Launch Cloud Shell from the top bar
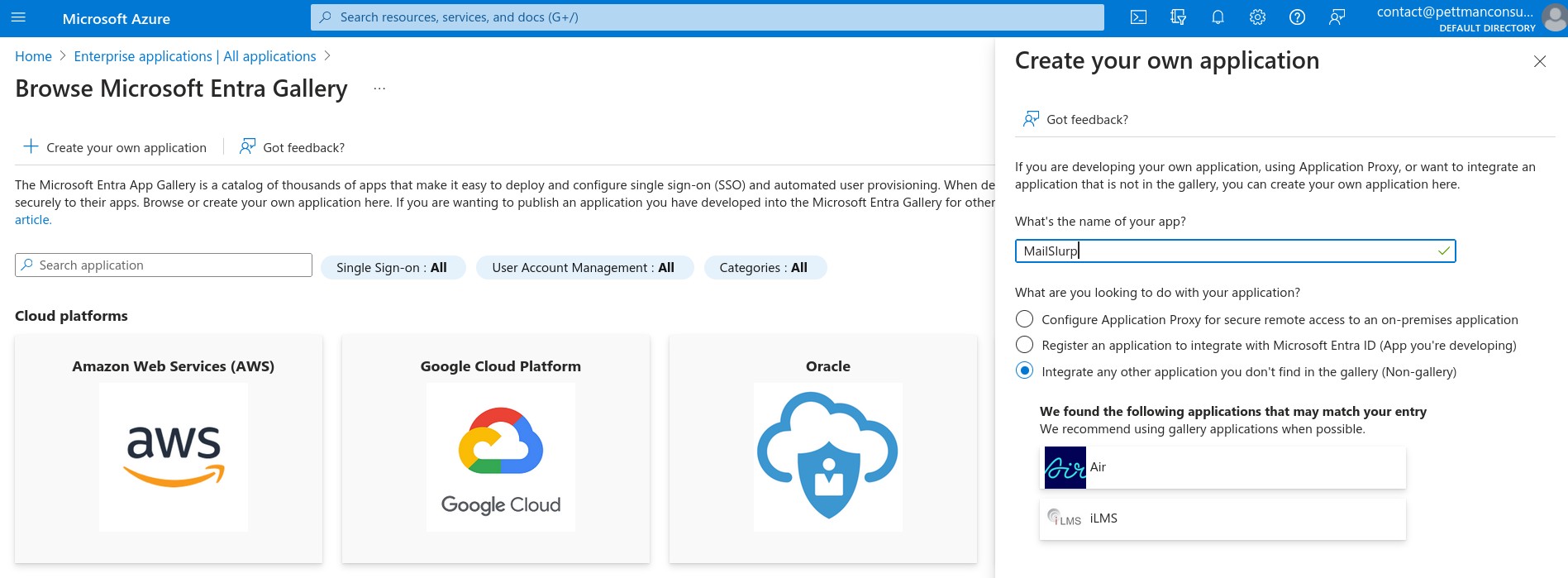 (x=1138, y=17)
